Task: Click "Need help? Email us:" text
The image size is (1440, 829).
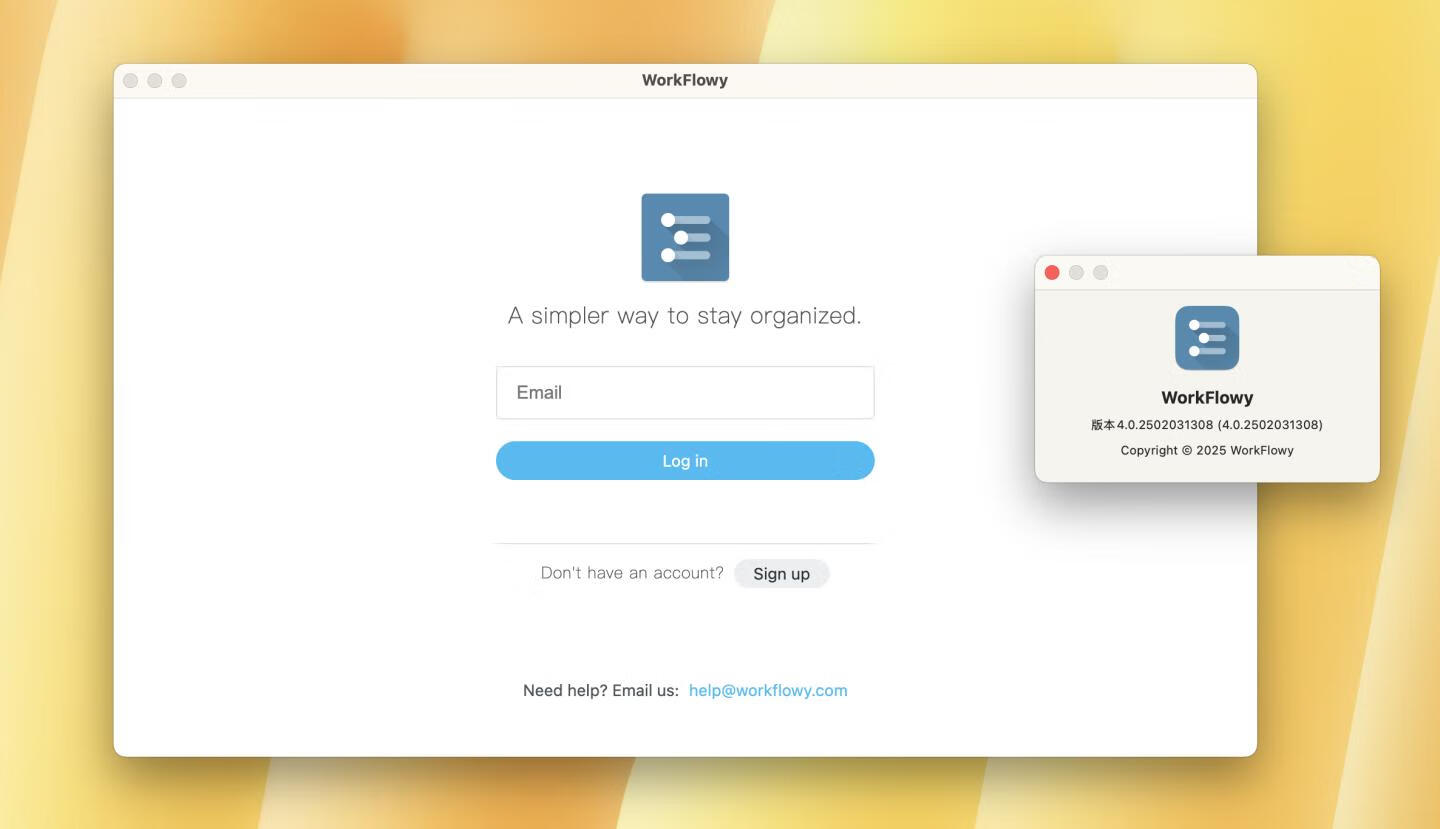Action: tap(601, 690)
